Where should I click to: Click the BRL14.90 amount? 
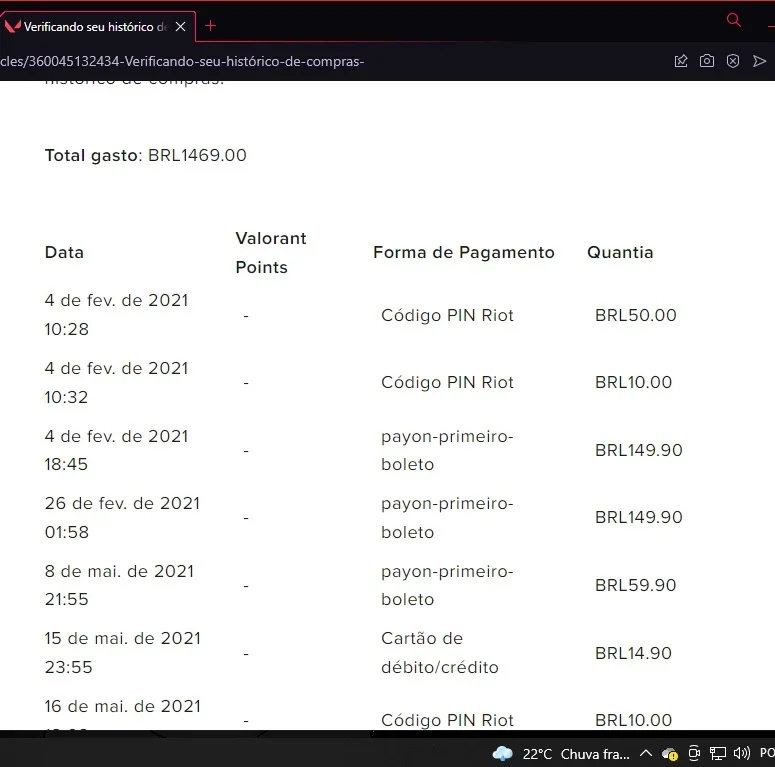[633, 653]
